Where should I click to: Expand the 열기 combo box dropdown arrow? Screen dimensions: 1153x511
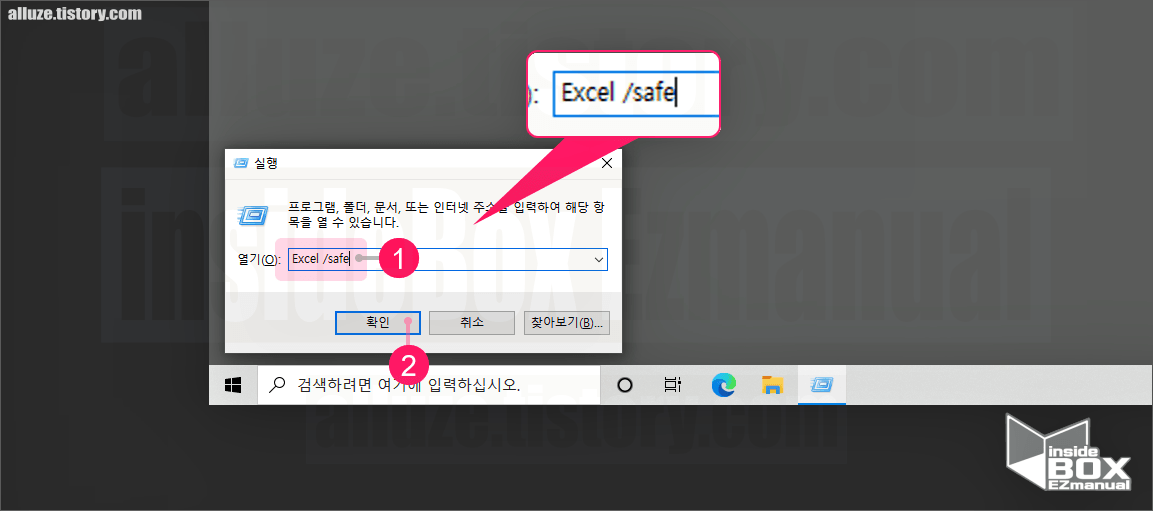point(599,260)
